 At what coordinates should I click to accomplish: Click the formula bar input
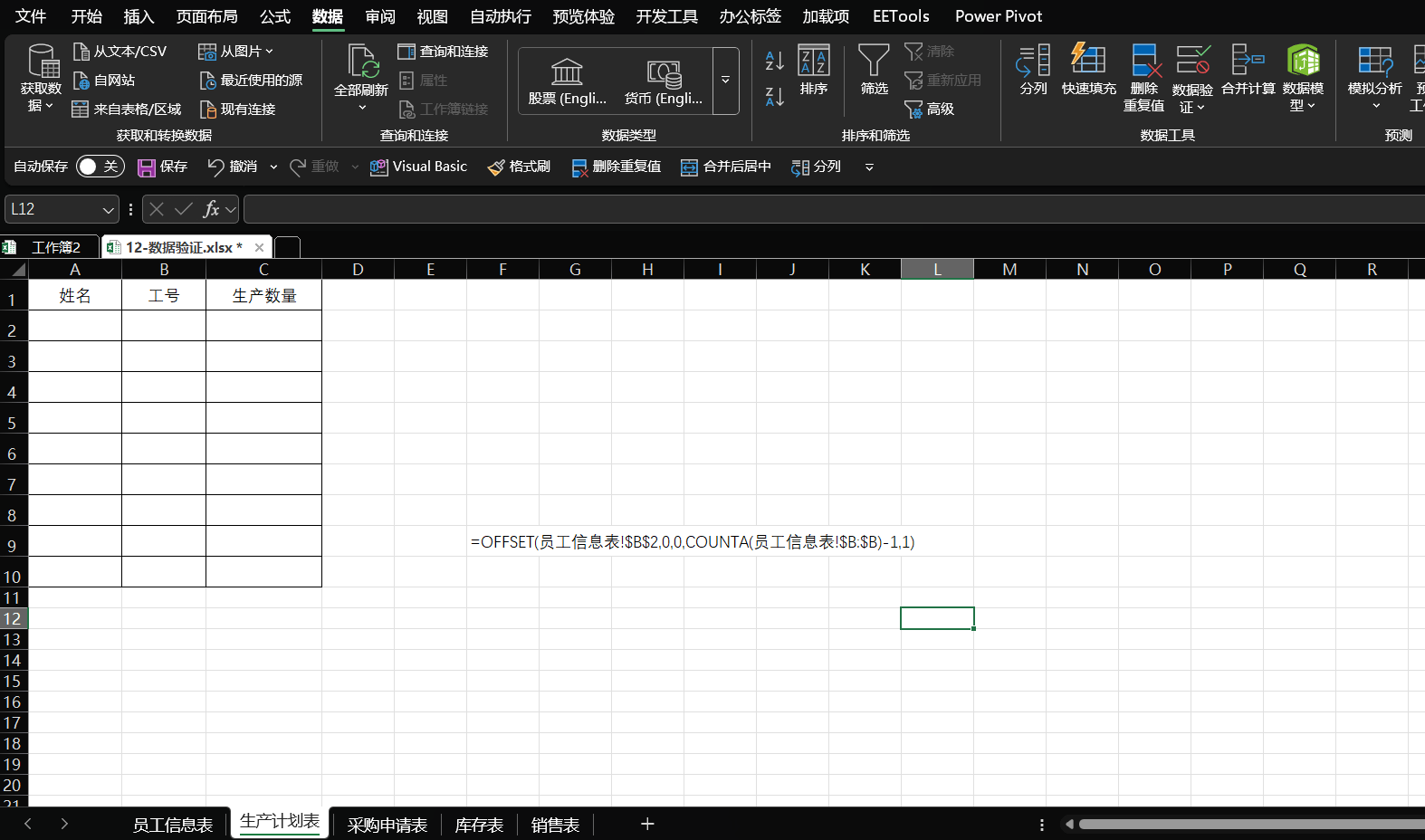[x=833, y=210]
